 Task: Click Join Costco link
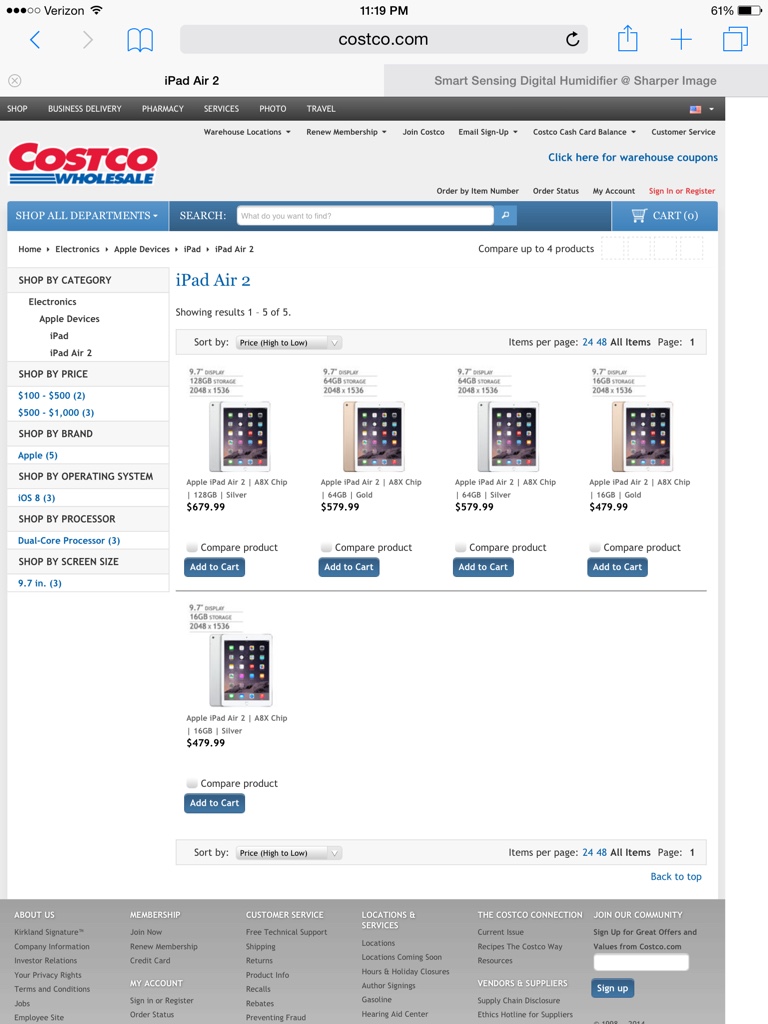click(423, 132)
